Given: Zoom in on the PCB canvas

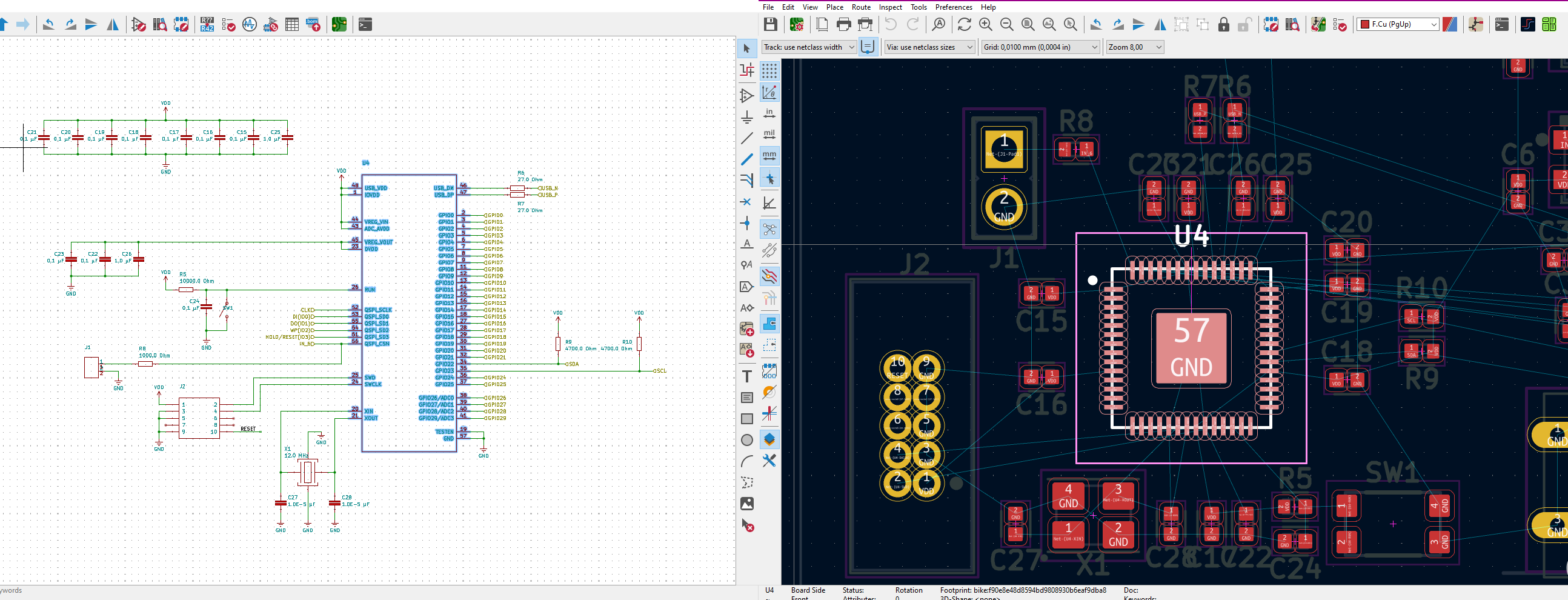Looking at the screenshot, I should (986, 24).
